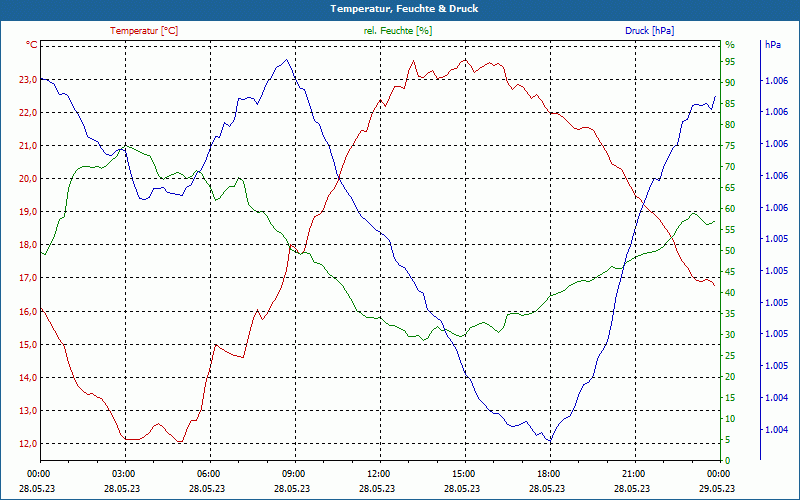800x500 pixels.
Task: Click the green '50' humidity axis value
Action: tap(730, 251)
